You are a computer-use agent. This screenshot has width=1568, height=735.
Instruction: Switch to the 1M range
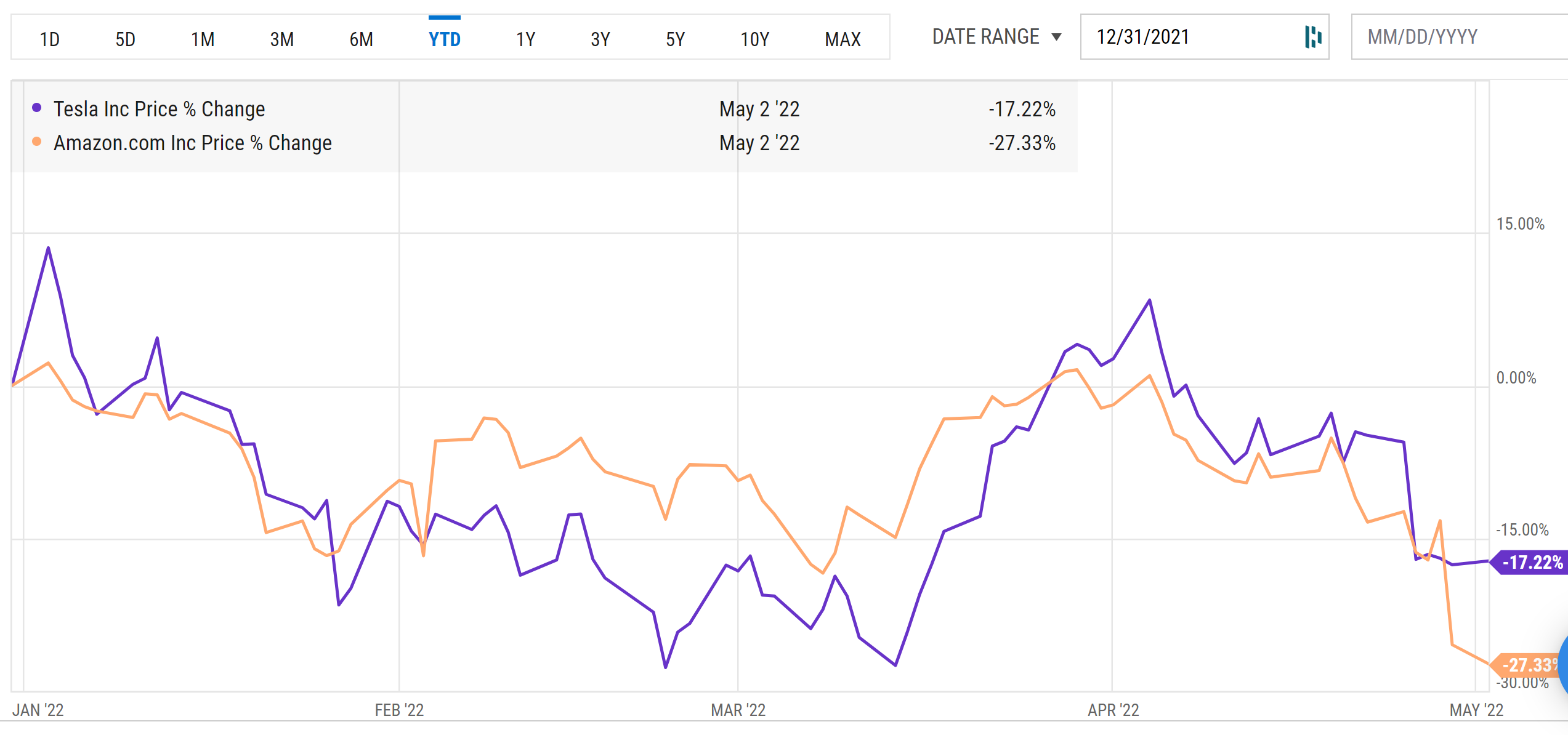[x=203, y=39]
